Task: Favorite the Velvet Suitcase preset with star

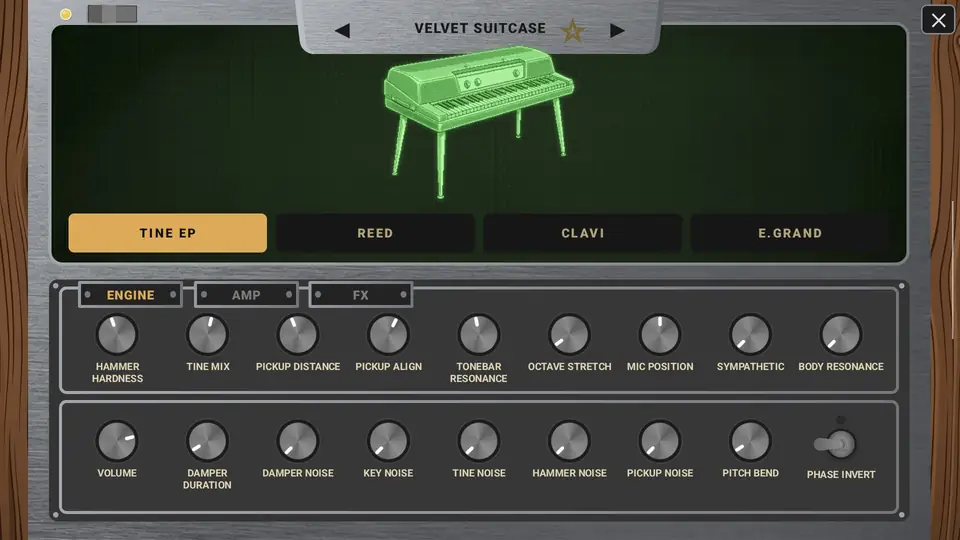Action: pyautogui.click(x=573, y=30)
